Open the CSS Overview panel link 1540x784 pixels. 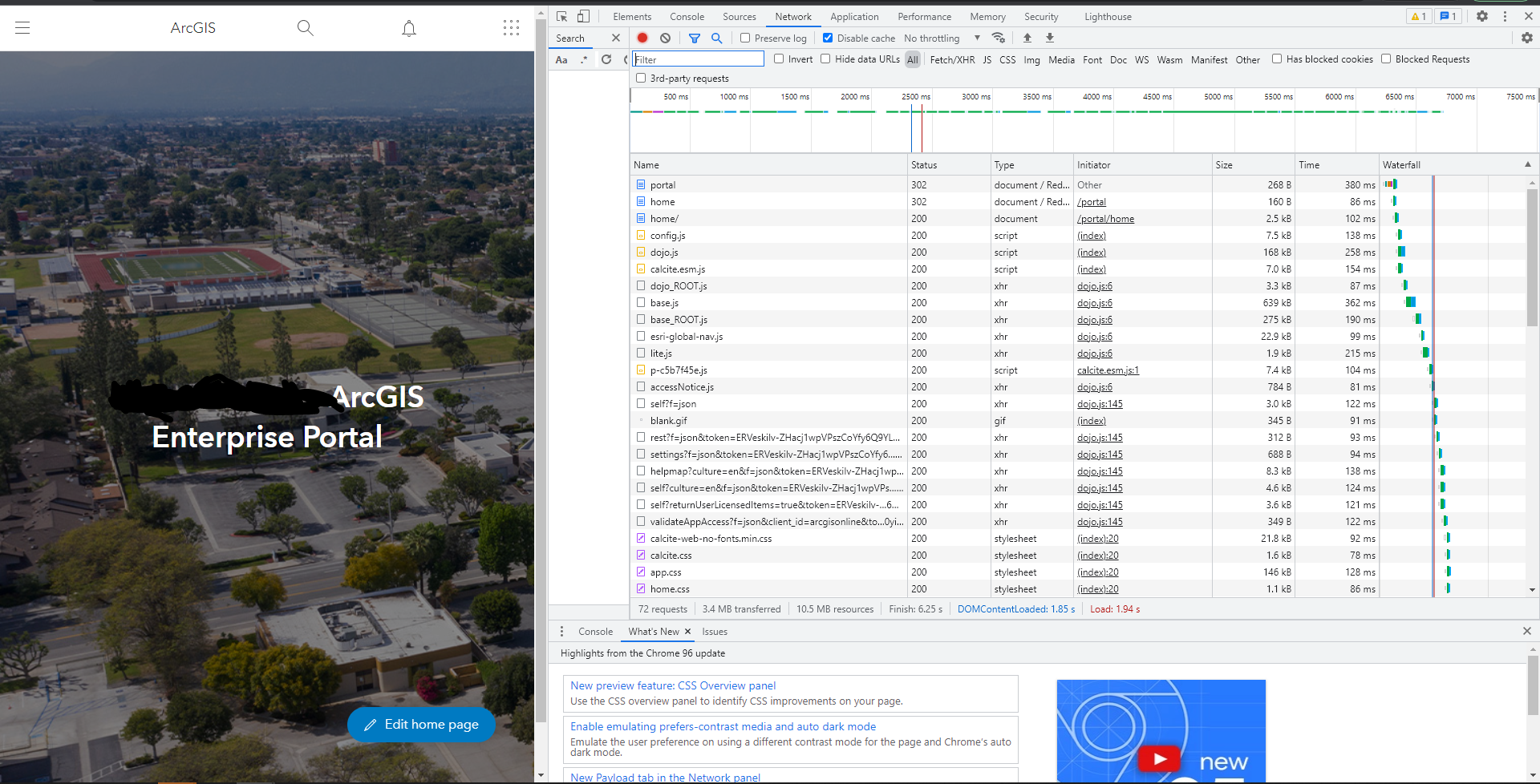(673, 685)
